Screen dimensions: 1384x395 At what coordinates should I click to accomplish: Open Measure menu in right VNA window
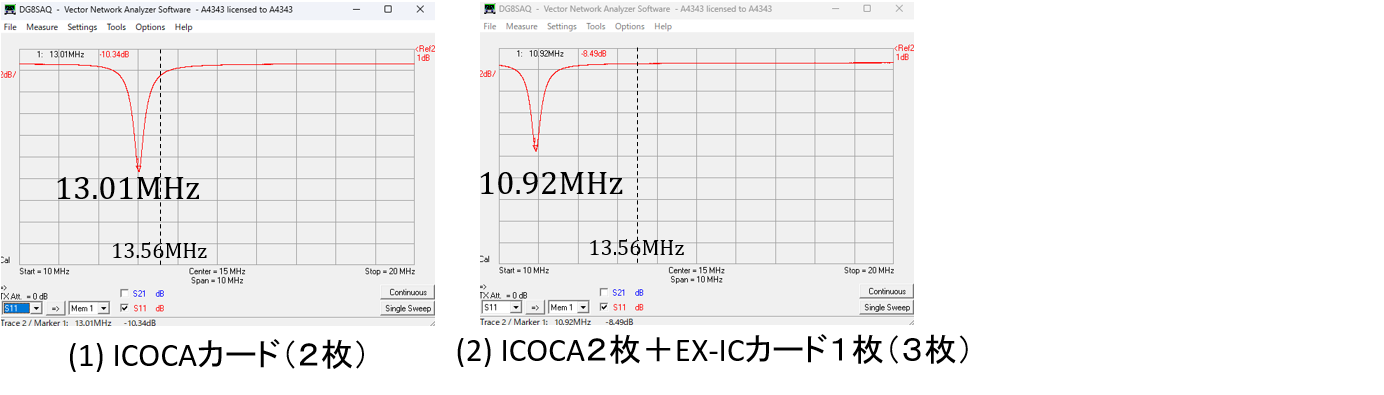[521, 26]
